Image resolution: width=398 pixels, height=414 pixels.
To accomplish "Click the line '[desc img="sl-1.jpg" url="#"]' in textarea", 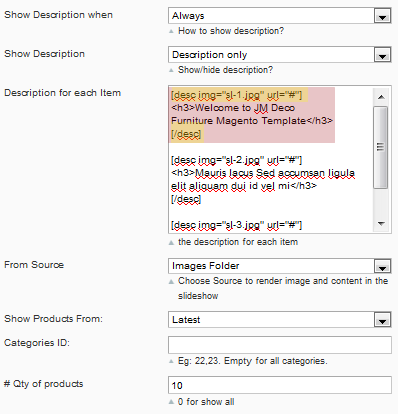I will pyautogui.click(x=236, y=95).
